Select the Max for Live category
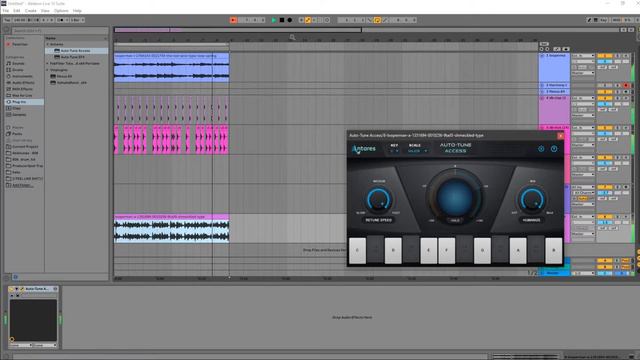Image resolution: width=640 pixels, height=360 pixels. pyautogui.click(x=21, y=96)
